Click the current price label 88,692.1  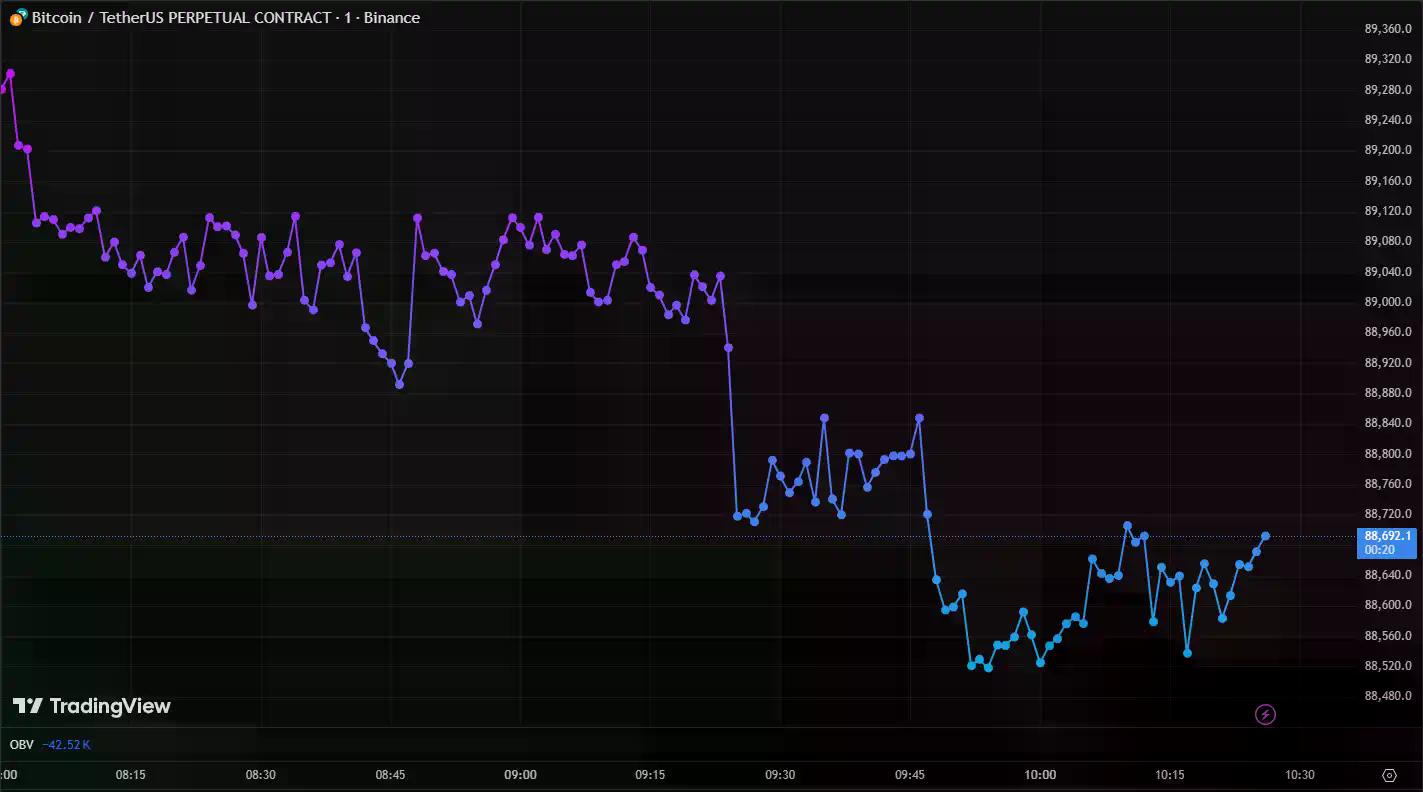tap(1386, 536)
